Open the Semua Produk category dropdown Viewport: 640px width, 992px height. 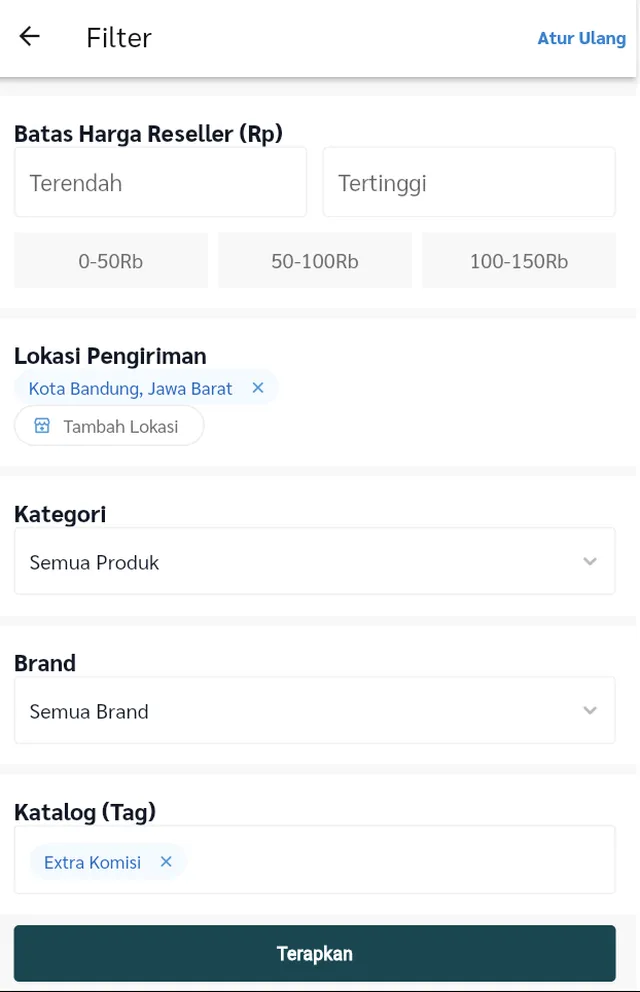[x=300, y=562]
